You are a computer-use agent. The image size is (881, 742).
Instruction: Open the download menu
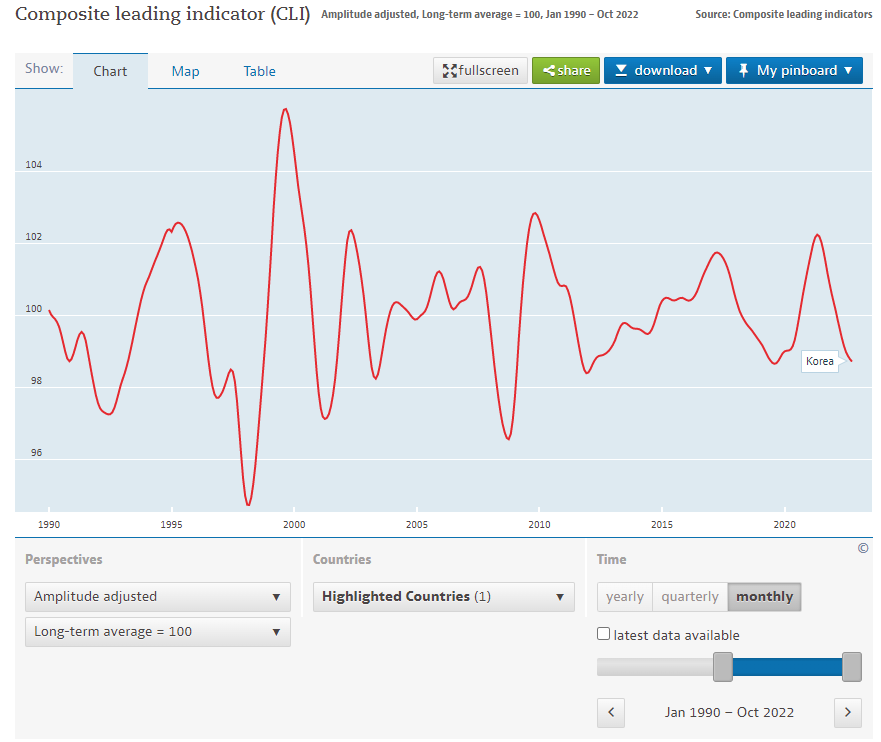point(662,70)
